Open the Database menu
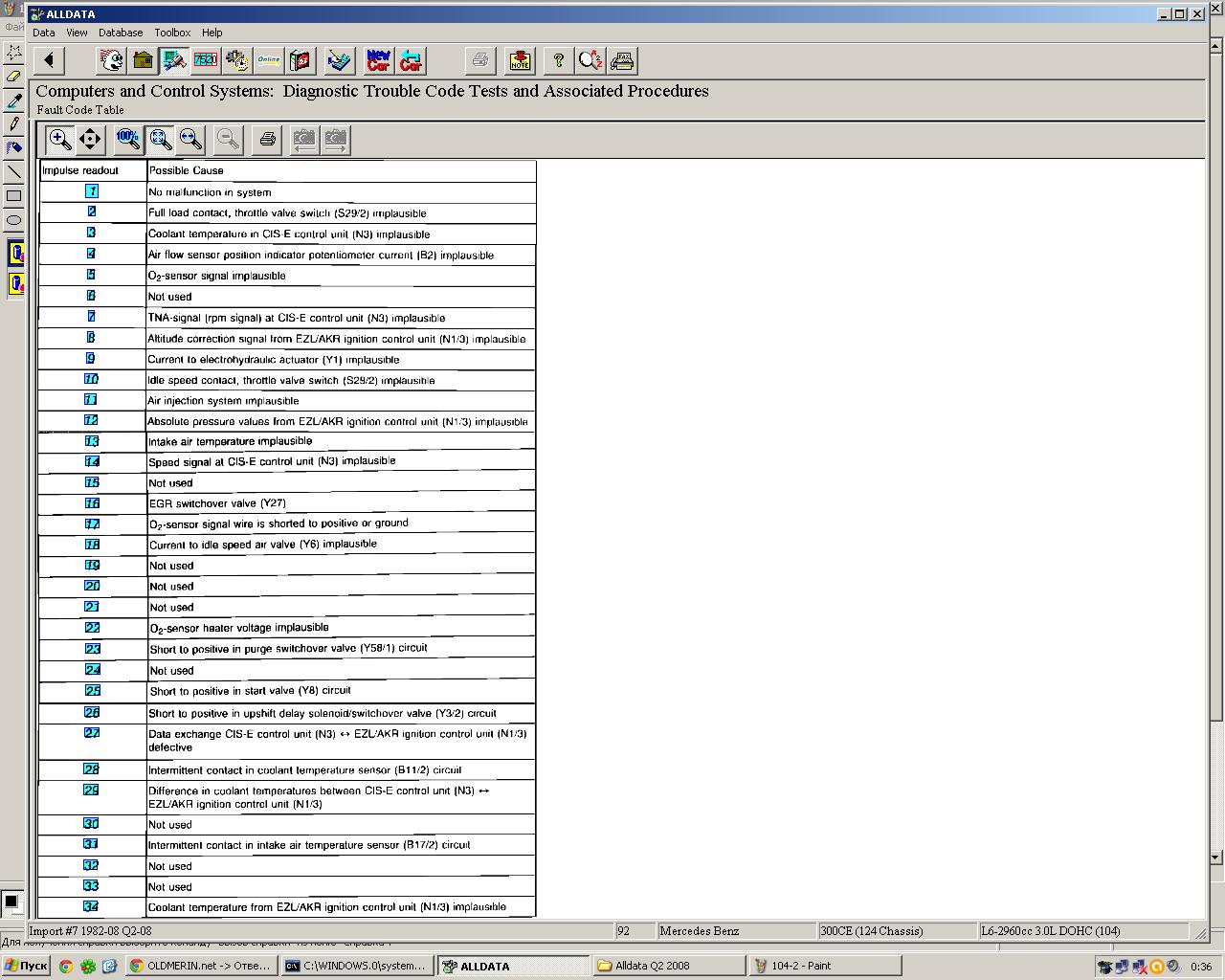Viewport: 1225px width, 980px height. pyautogui.click(x=121, y=33)
